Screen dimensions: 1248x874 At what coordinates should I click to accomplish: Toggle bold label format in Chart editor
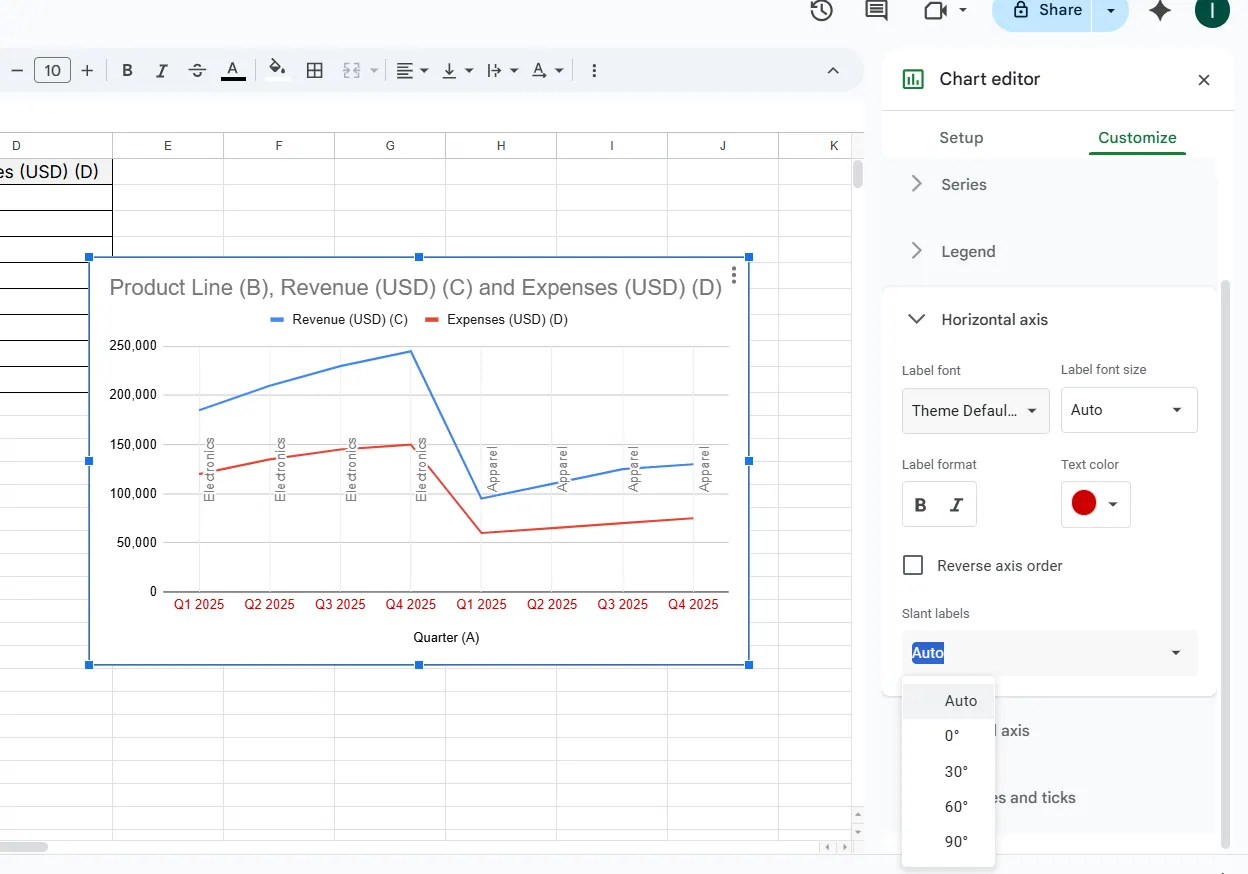(x=921, y=505)
